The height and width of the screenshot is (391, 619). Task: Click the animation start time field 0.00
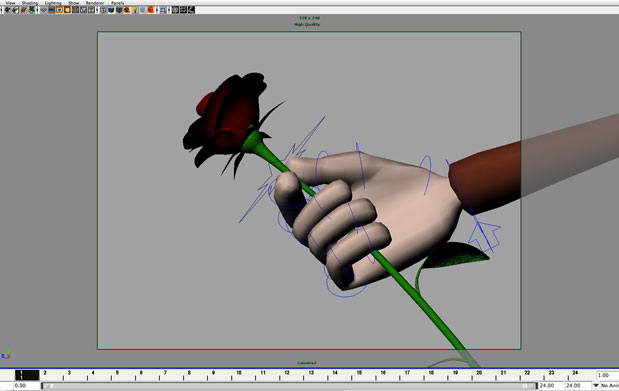click(26, 385)
